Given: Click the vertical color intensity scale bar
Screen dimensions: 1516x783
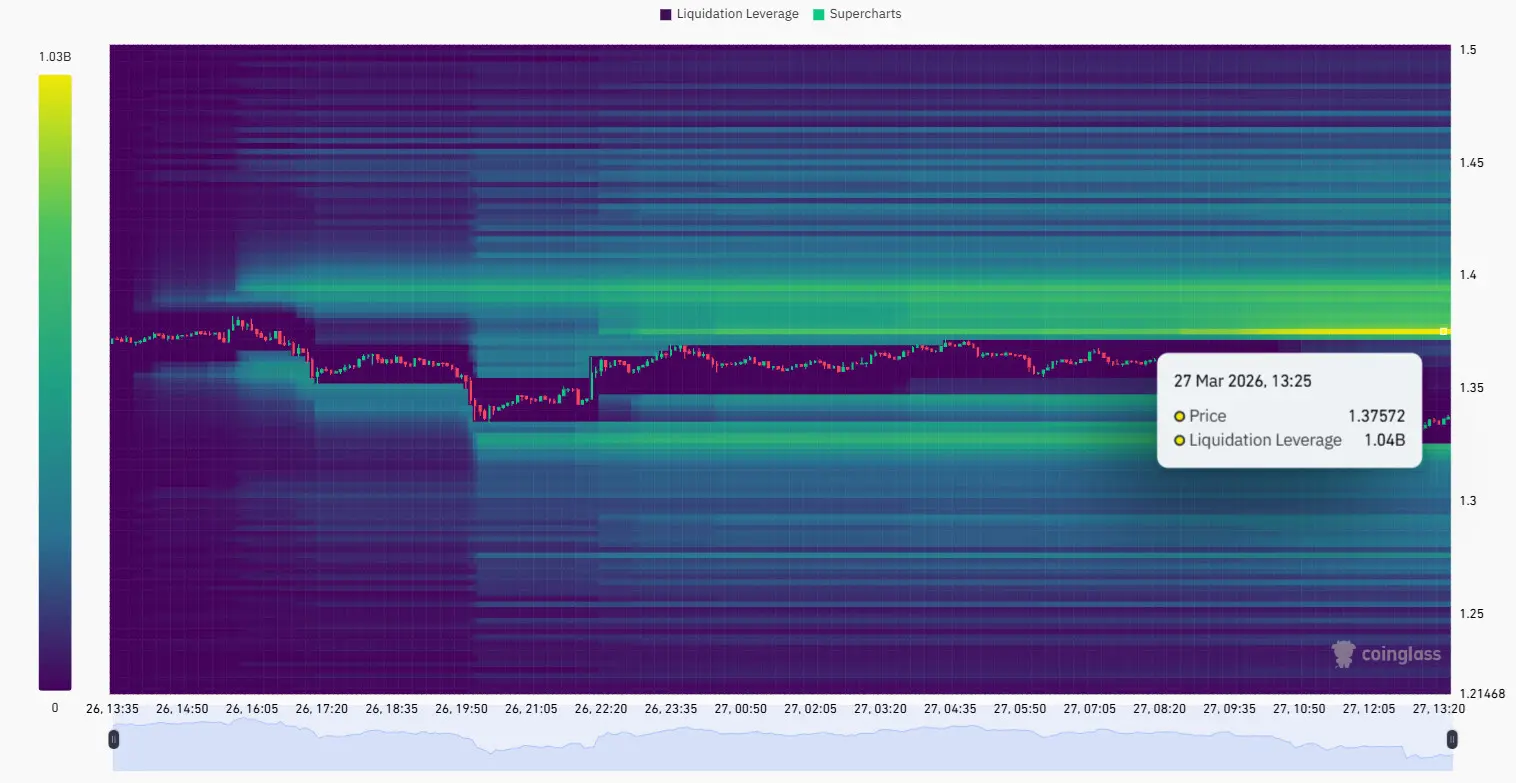Looking at the screenshot, I should coord(55,380).
